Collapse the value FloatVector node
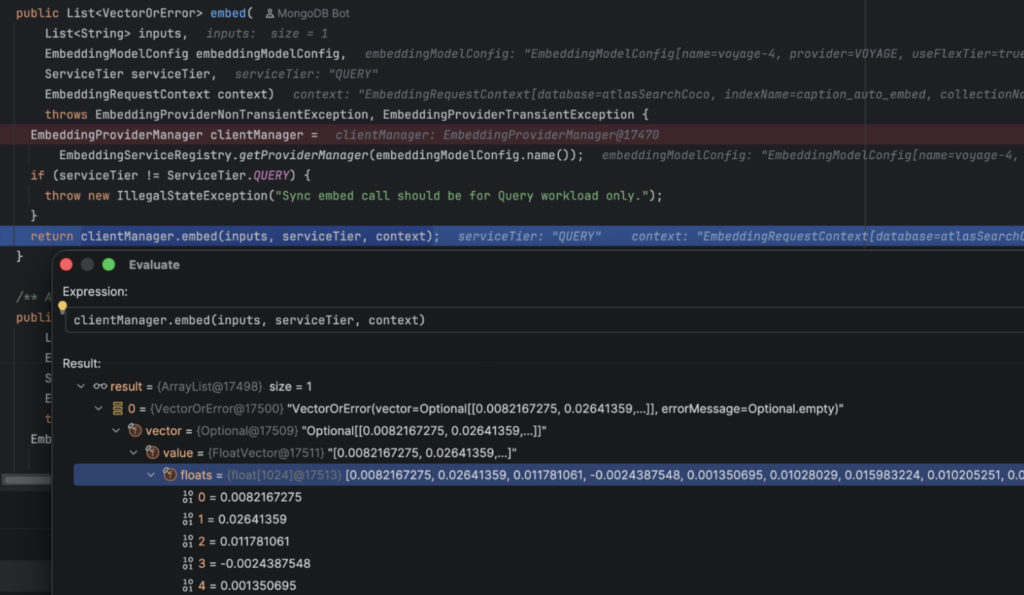1024x595 pixels. click(x=134, y=453)
